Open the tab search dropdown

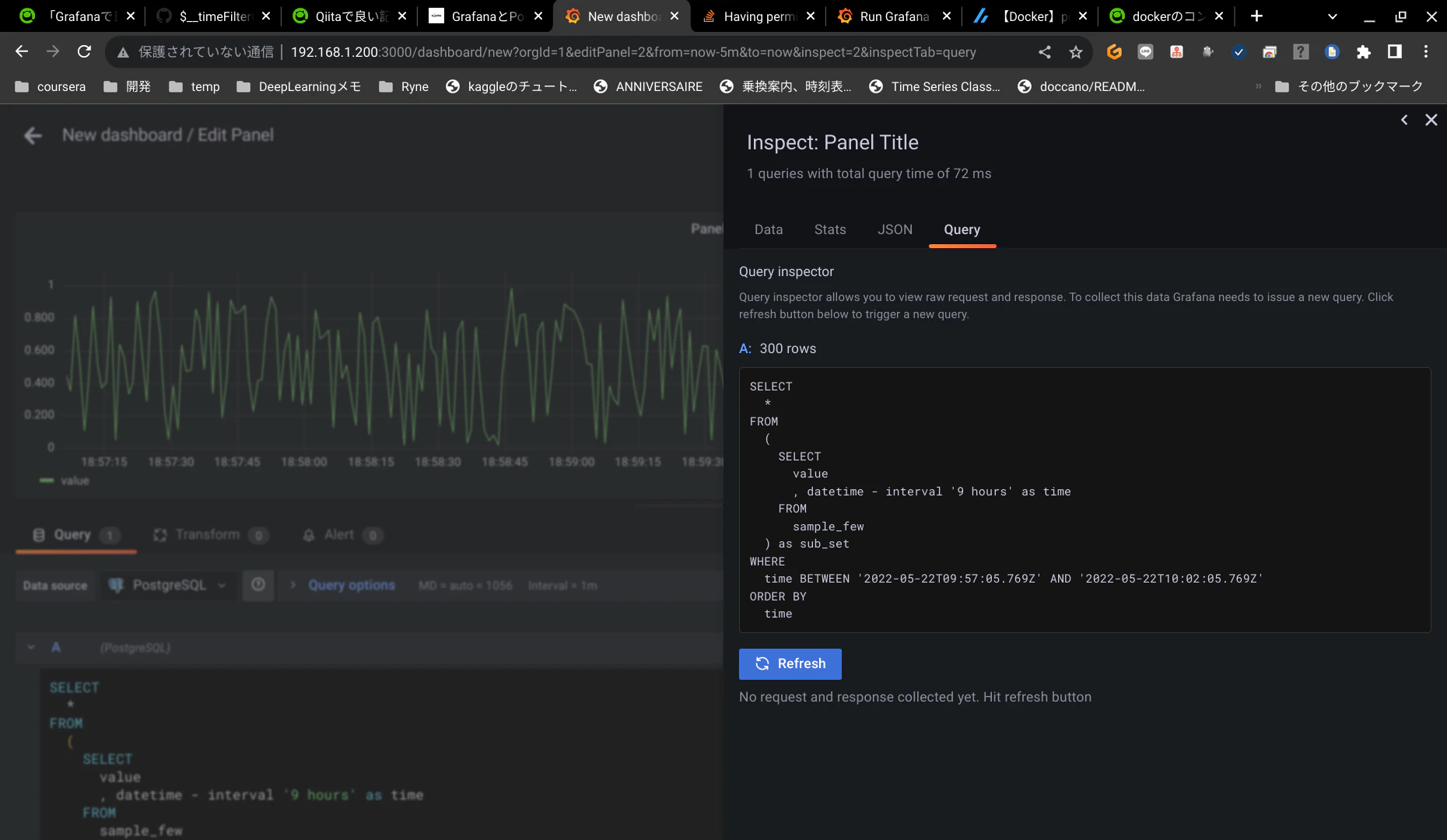[1333, 16]
